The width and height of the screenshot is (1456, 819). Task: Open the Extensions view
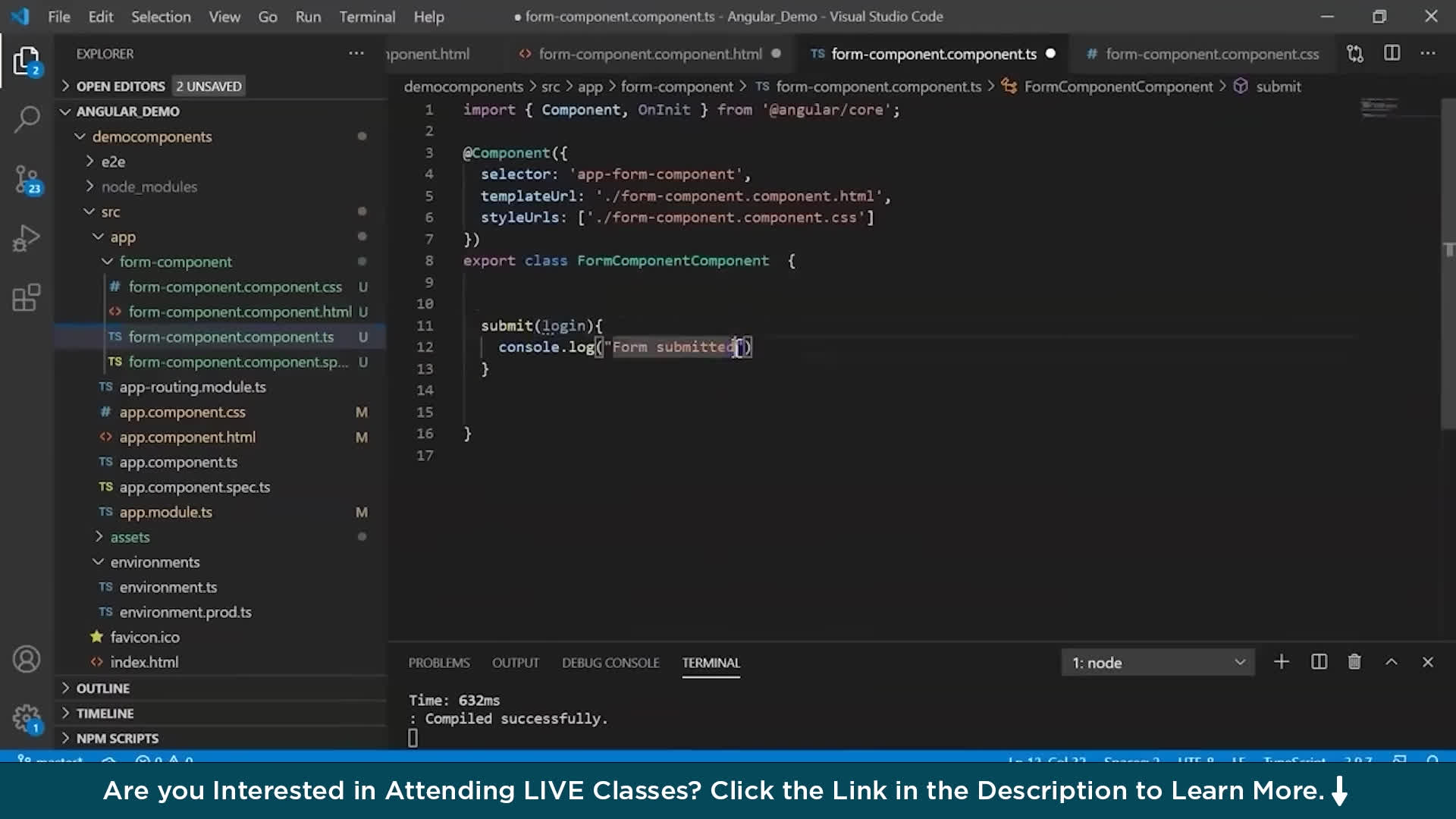click(x=27, y=297)
